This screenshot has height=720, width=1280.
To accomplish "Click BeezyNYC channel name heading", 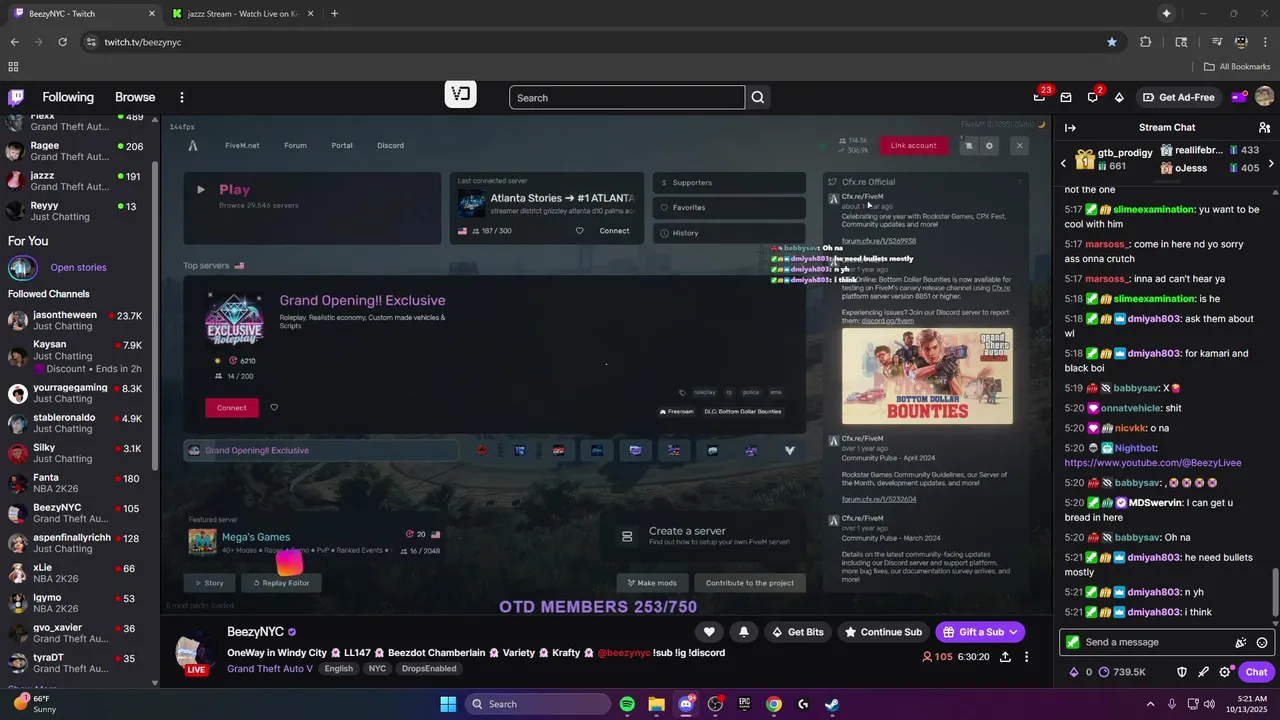I will (x=255, y=632).
